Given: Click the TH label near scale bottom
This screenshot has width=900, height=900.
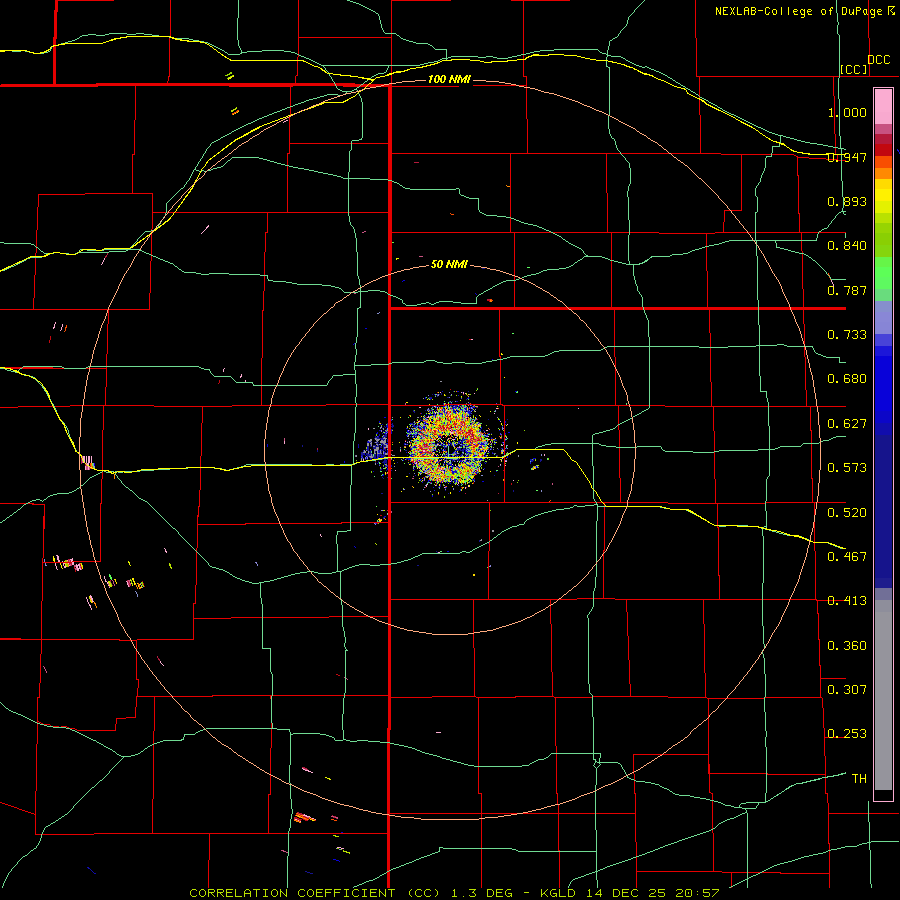Looking at the screenshot, I should click(x=859, y=779).
